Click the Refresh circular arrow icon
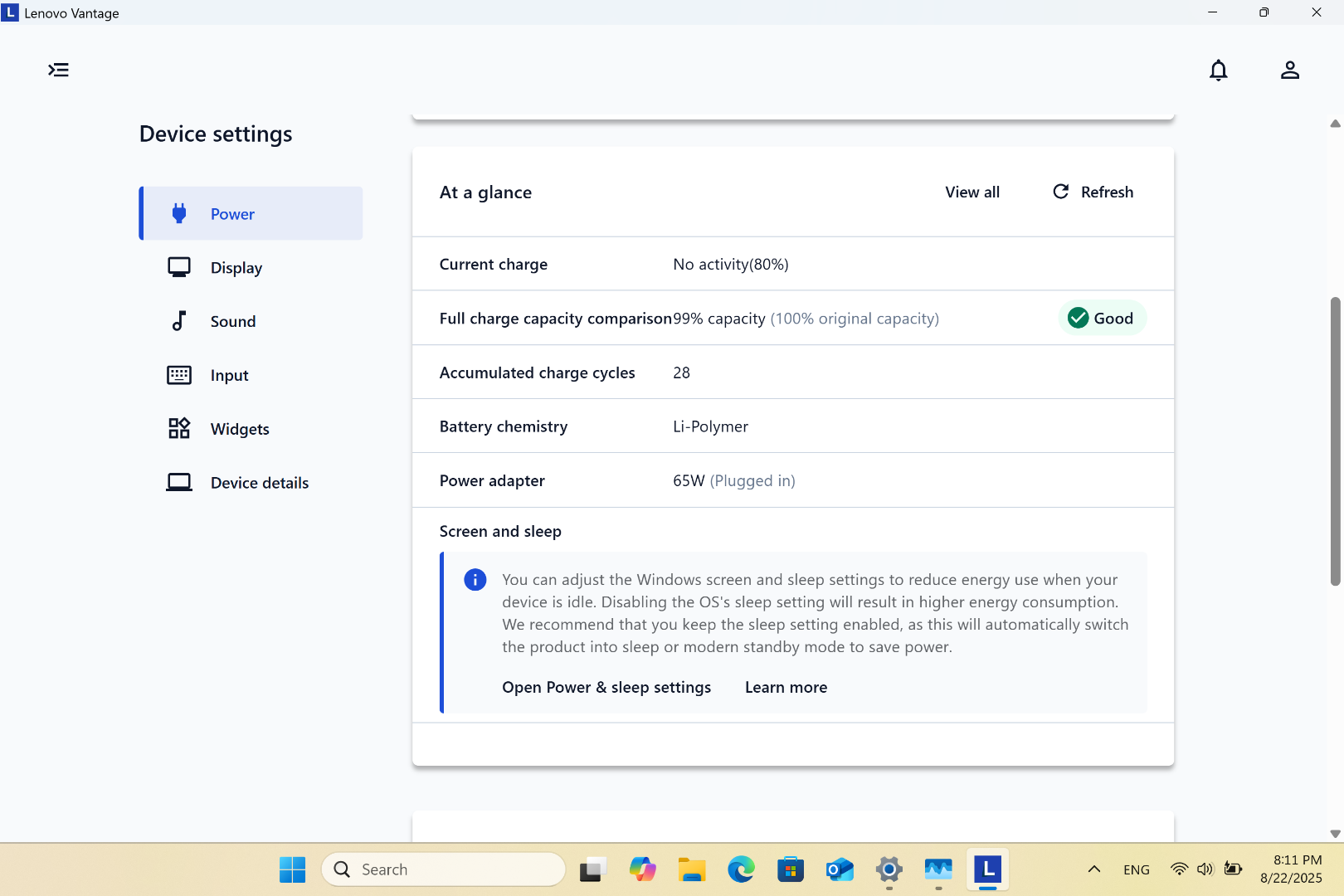Screen dimensions: 1344x896 click(1060, 192)
